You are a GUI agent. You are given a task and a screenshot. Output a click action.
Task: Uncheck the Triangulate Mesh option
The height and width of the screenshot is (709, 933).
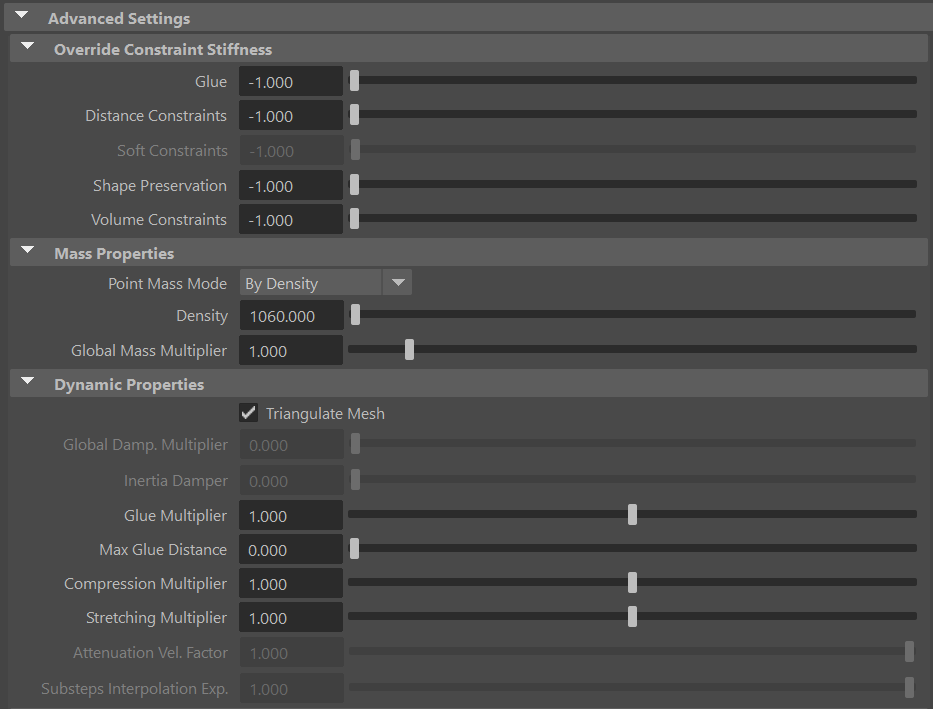(x=247, y=412)
